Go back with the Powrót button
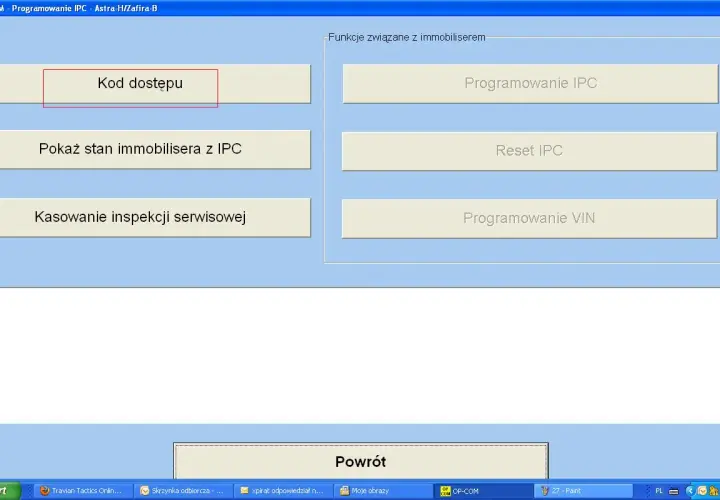The height and width of the screenshot is (500, 720). coord(361,461)
